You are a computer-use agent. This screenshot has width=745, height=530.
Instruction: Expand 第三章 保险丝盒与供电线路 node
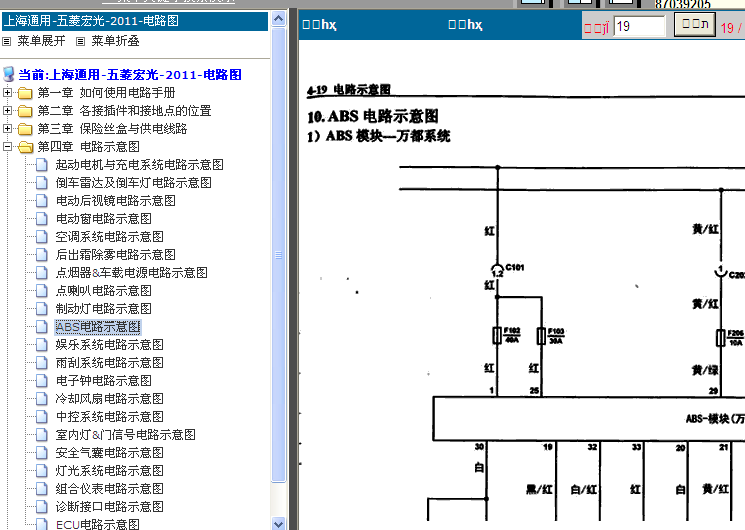click(x=8, y=128)
